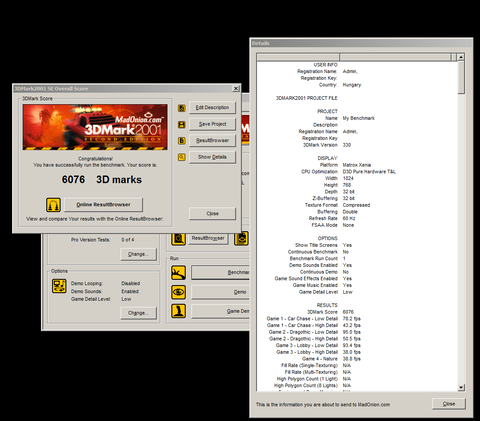Select the '3DMark Version' 330 row

tap(327, 145)
